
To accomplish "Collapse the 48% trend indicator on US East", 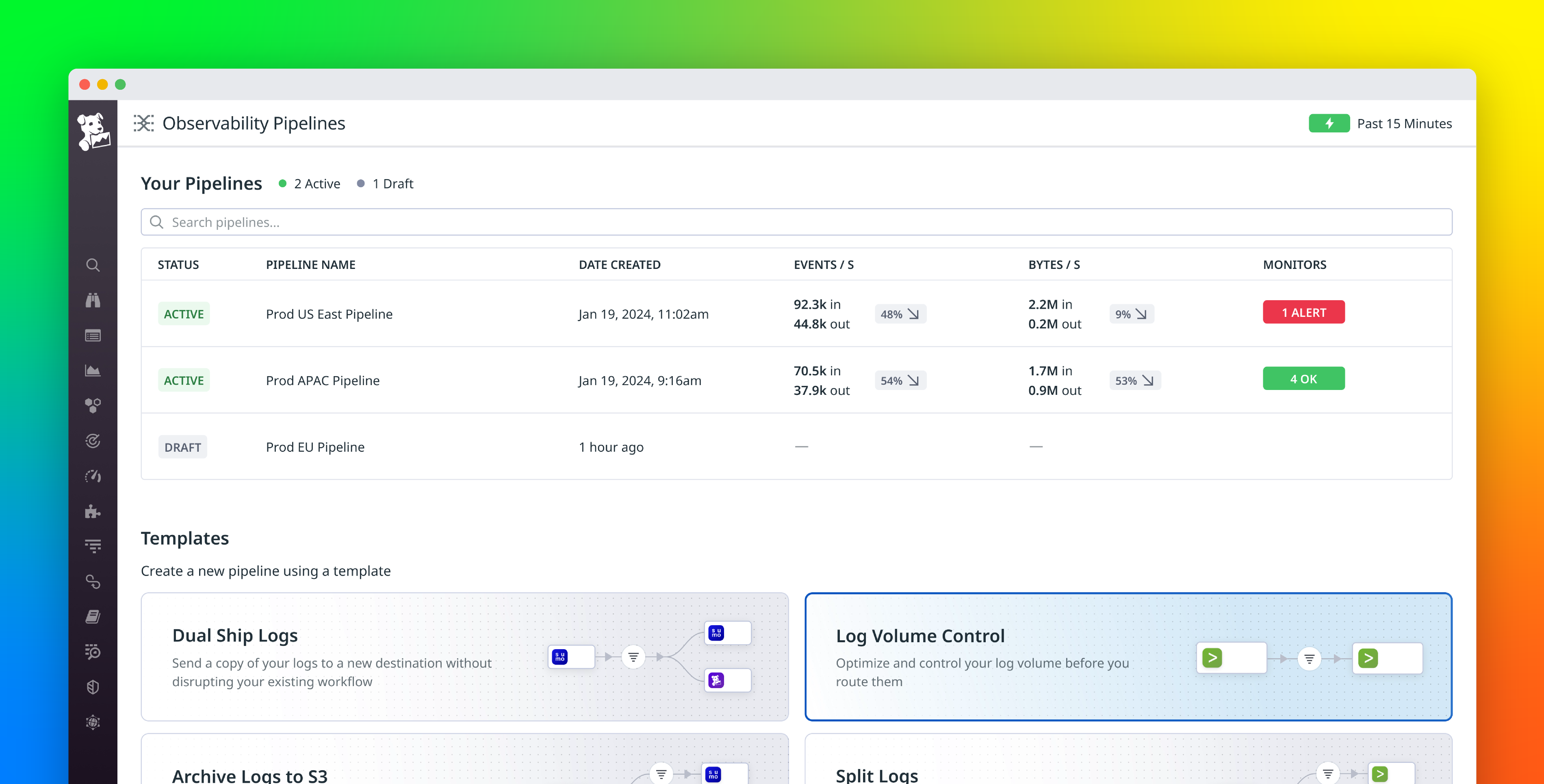I will click(900, 314).
